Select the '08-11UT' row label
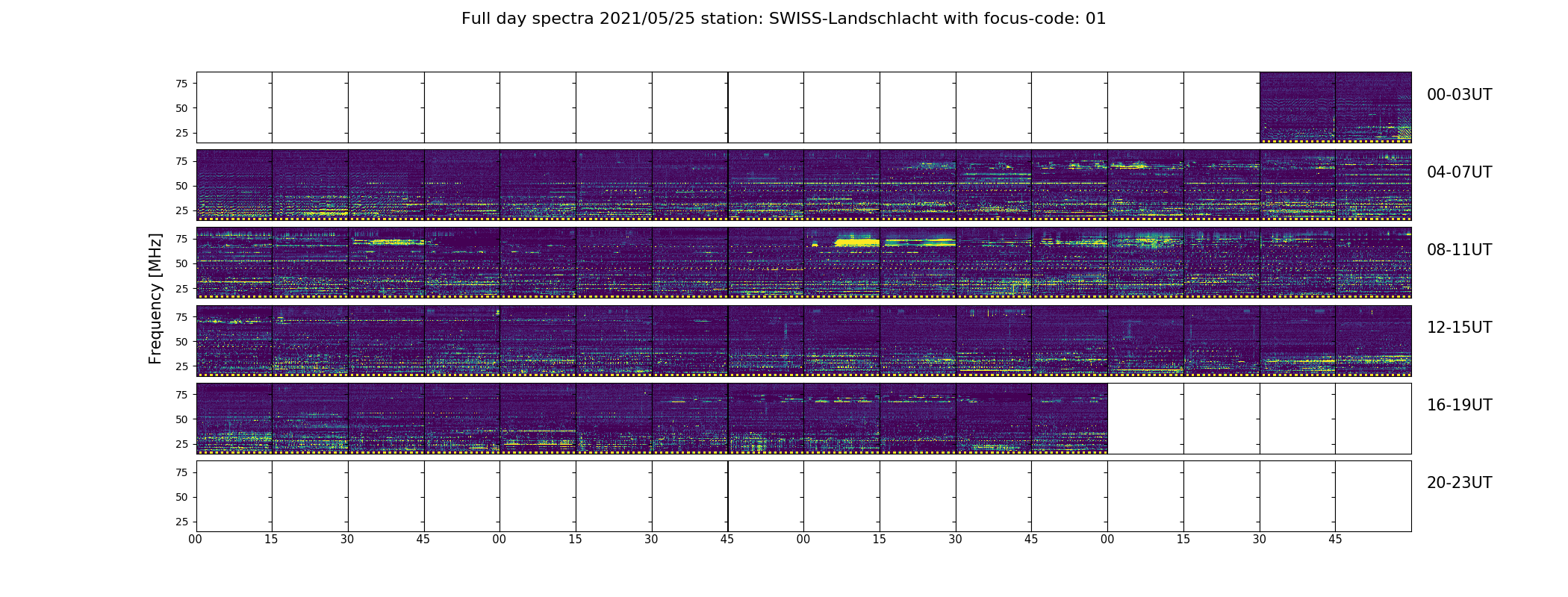Screen dimensions: 1568x597 pos(1459,250)
